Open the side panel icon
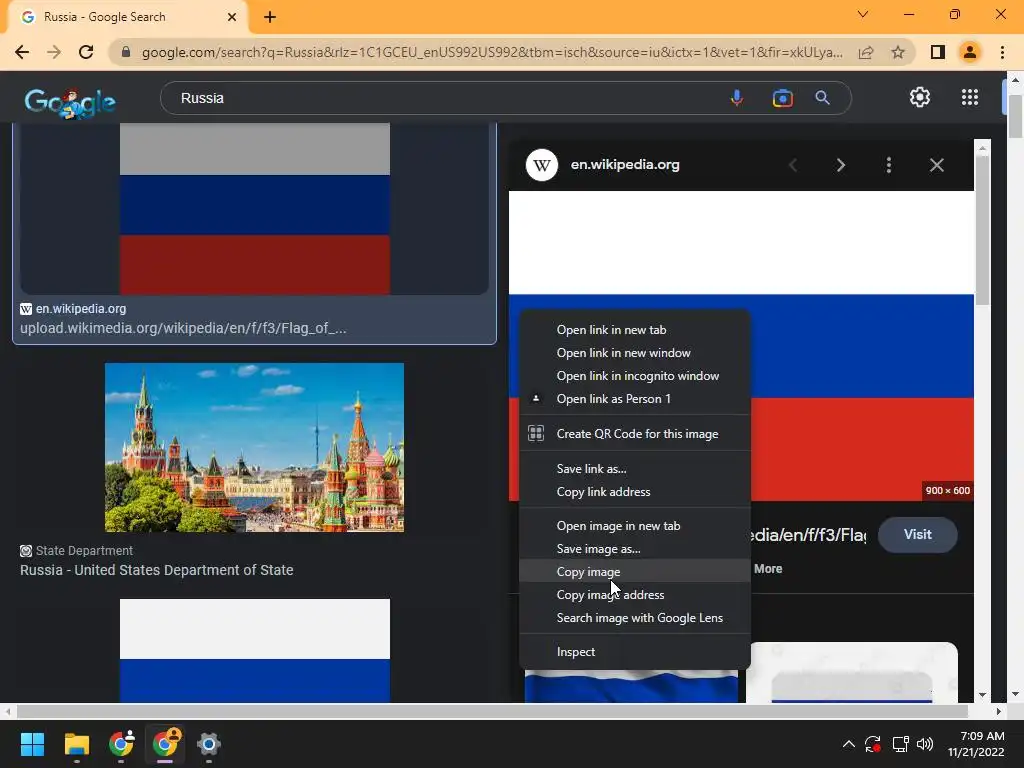The image size is (1024, 768). 938,52
